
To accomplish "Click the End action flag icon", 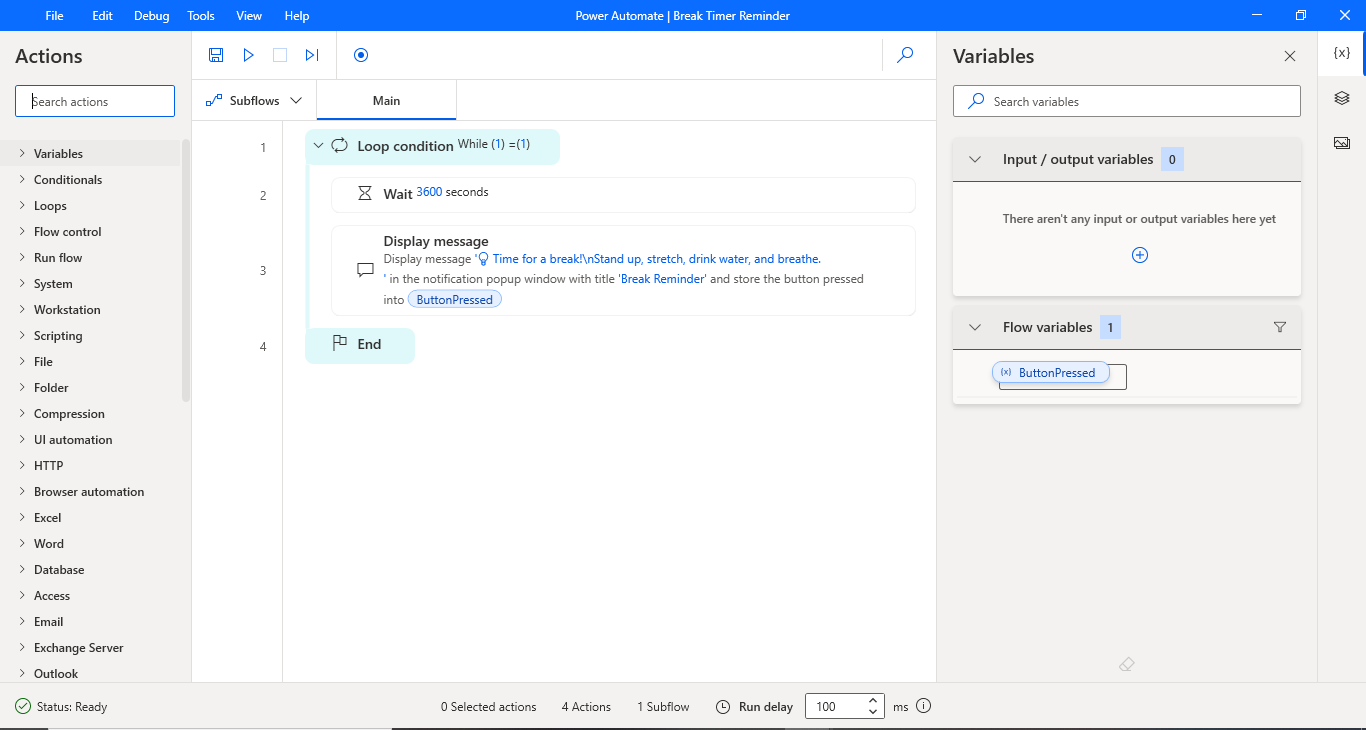I will pos(340,343).
